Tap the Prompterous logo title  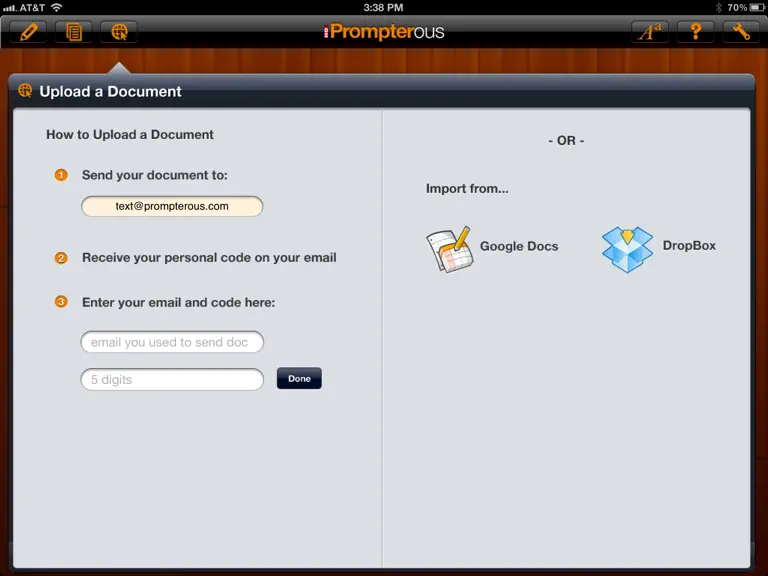pyautogui.click(x=384, y=32)
